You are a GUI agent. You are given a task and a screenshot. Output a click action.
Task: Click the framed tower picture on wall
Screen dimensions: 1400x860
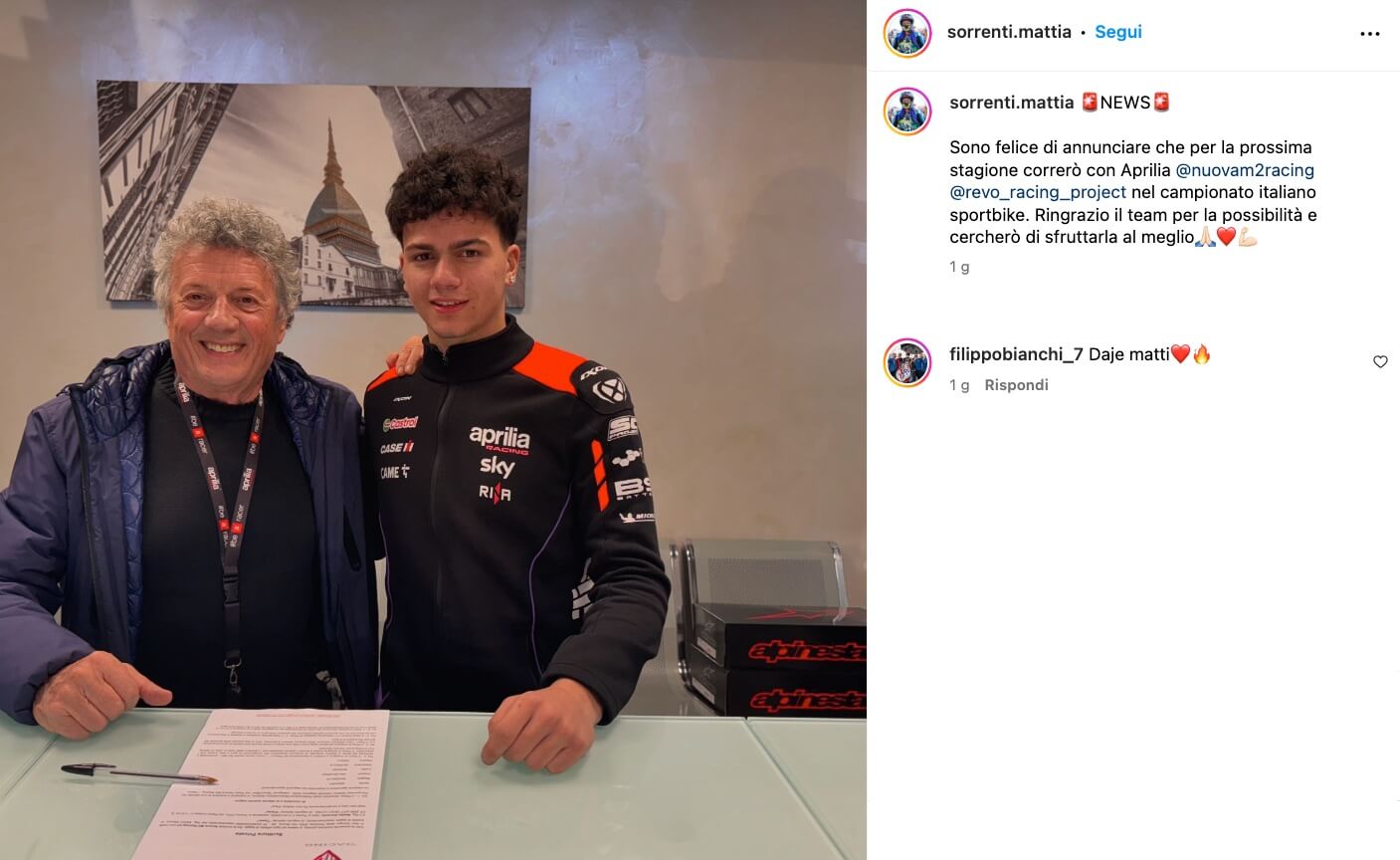tap(313, 193)
